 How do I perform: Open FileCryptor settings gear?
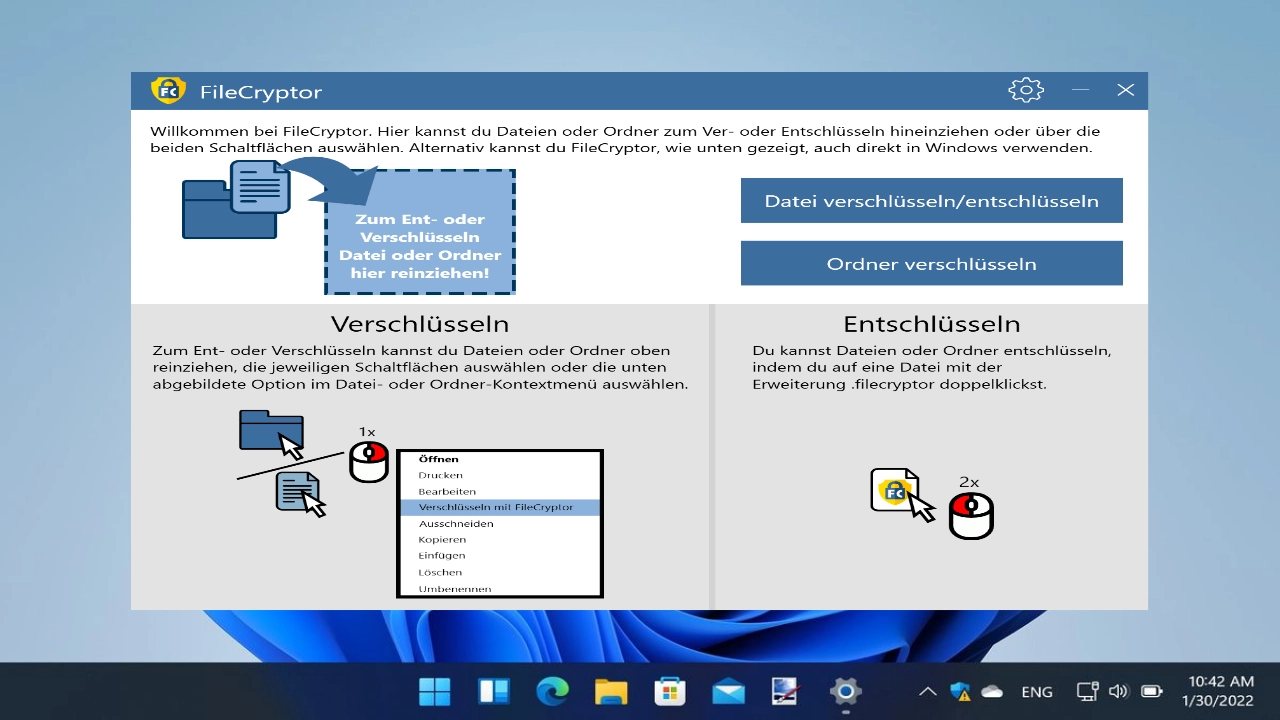click(1026, 90)
